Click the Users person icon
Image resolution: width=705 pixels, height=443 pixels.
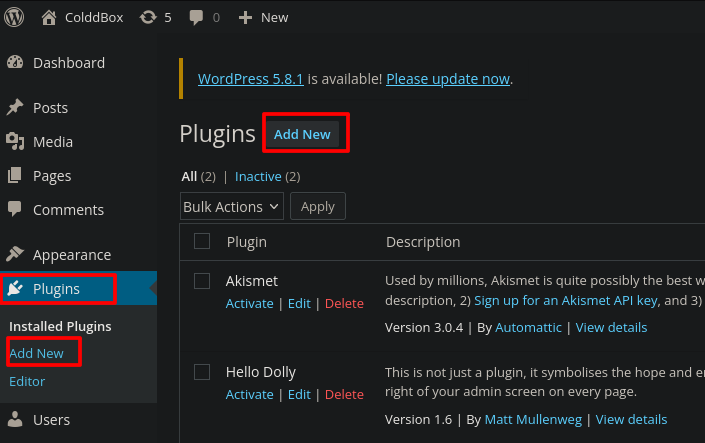coord(15,420)
